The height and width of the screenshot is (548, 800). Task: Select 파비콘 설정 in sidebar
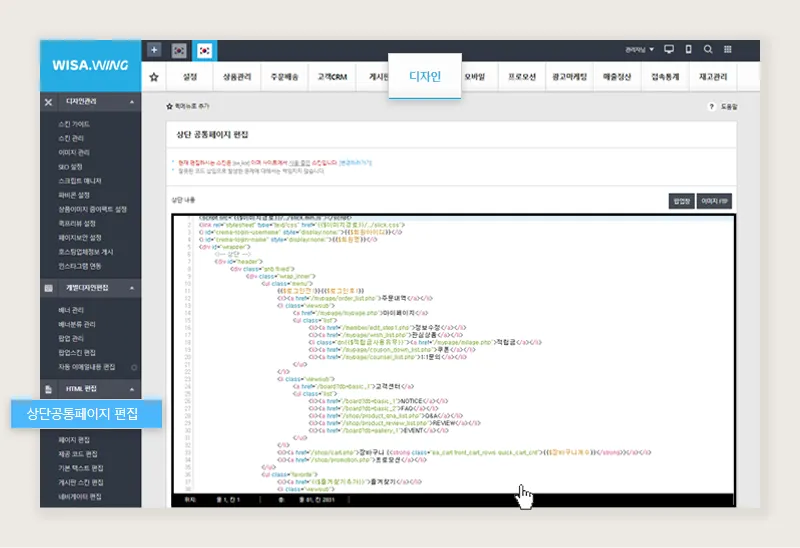[x=74, y=195]
